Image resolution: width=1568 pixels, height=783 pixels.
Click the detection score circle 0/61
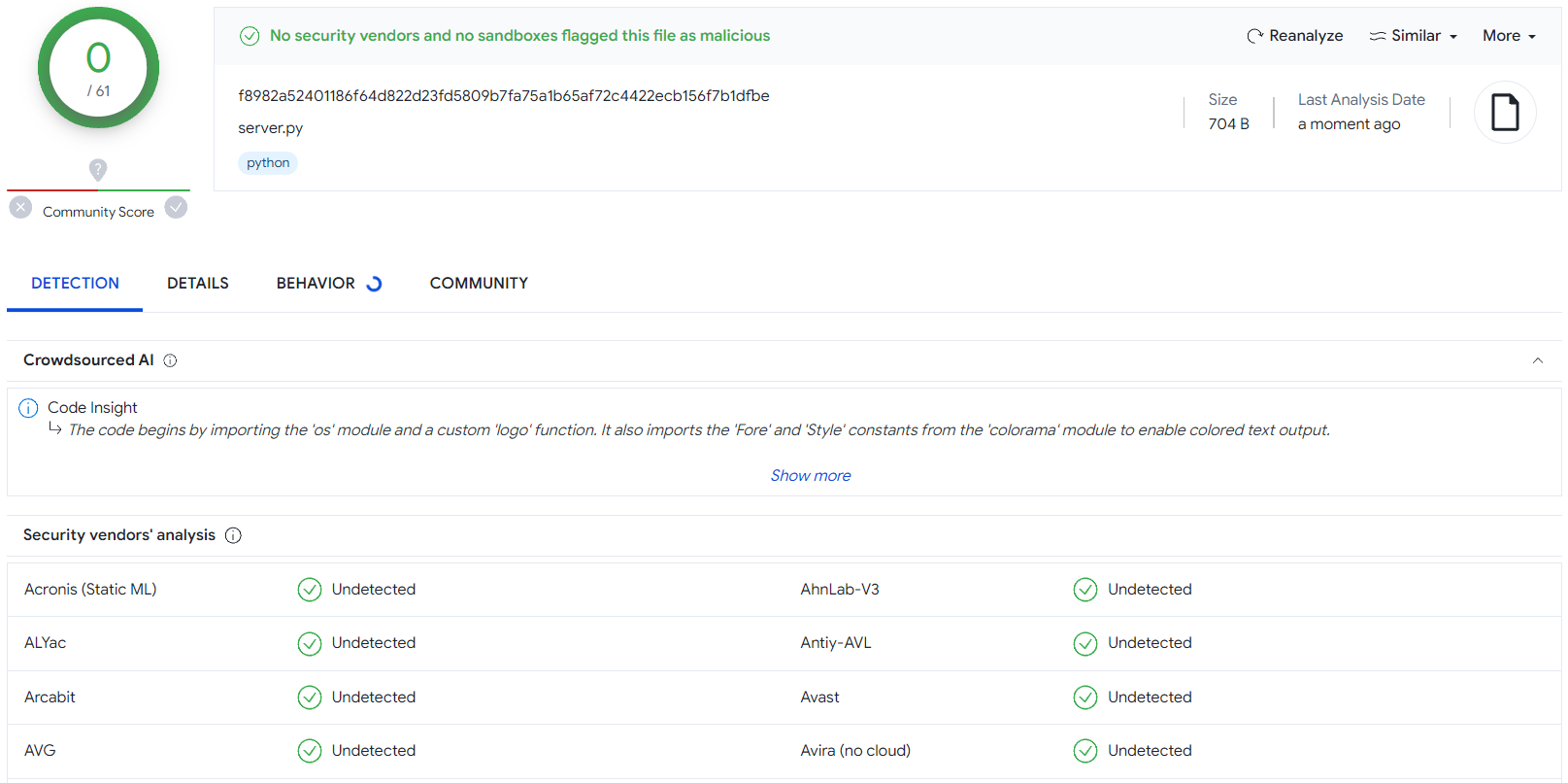click(98, 68)
